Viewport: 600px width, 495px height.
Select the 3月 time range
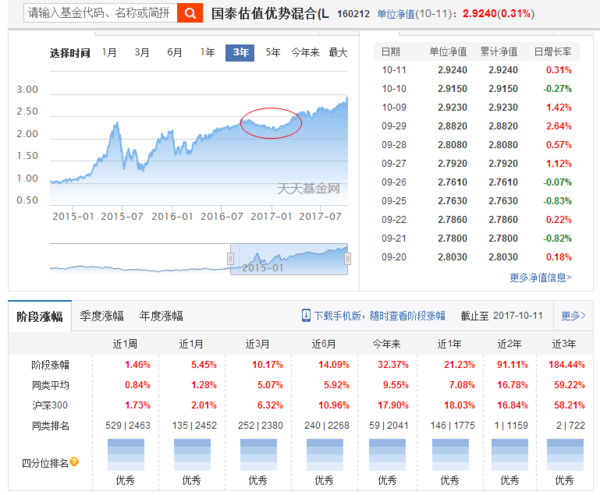pyautogui.click(x=142, y=52)
